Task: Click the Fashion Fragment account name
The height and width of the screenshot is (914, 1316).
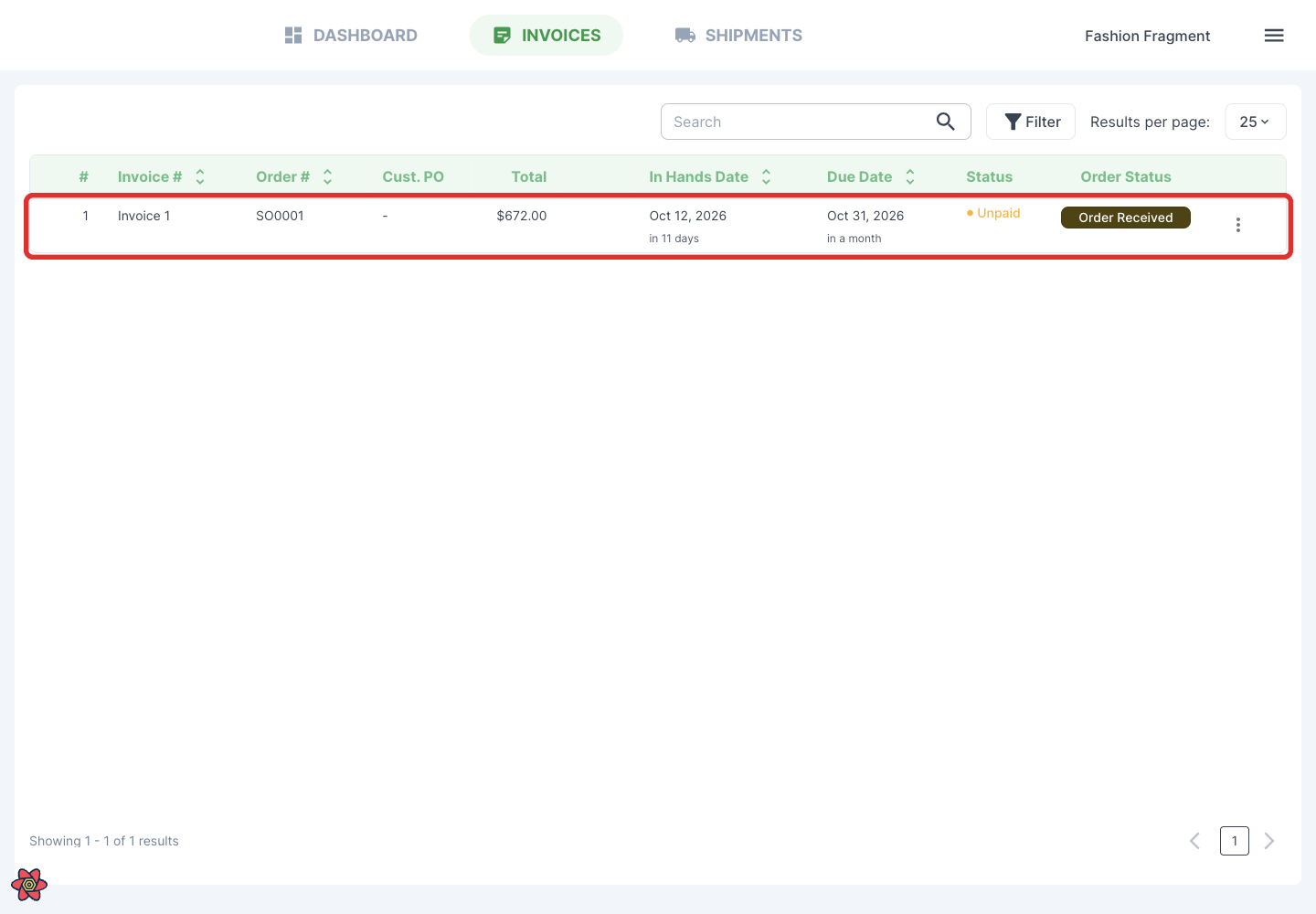Action: pyautogui.click(x=1147, y=36)
